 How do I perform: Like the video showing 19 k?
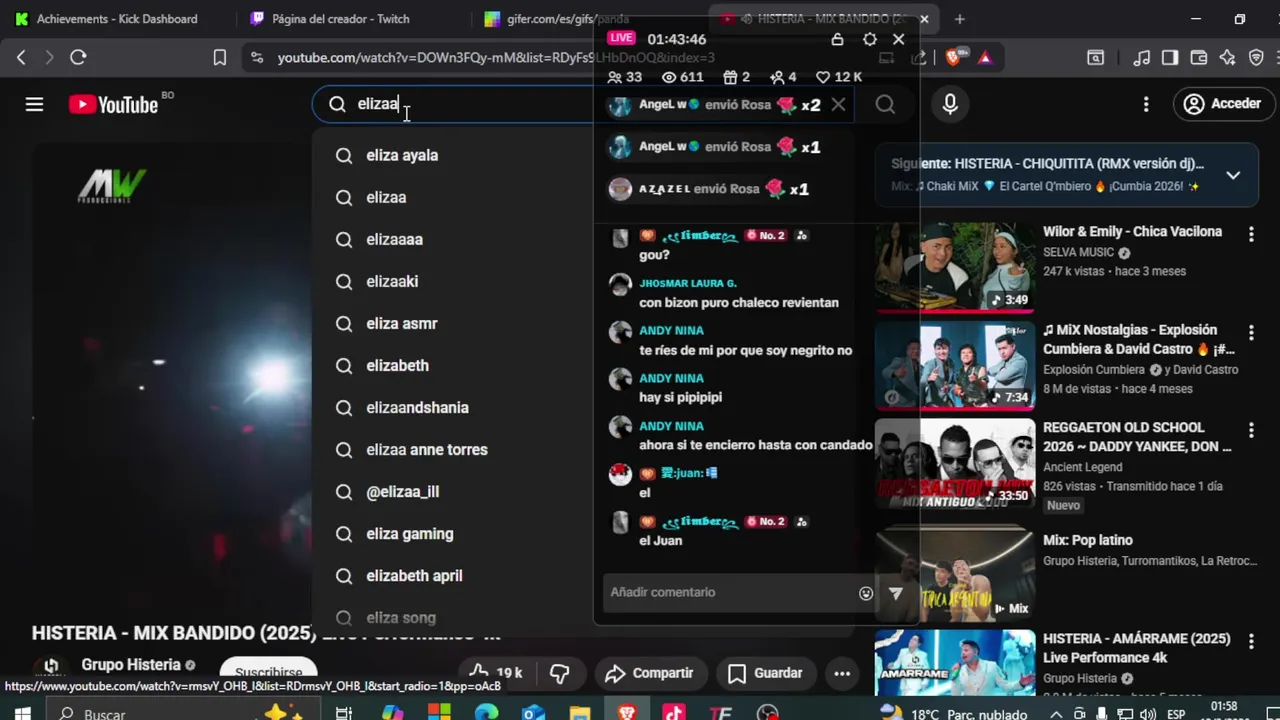pos(496,673)
